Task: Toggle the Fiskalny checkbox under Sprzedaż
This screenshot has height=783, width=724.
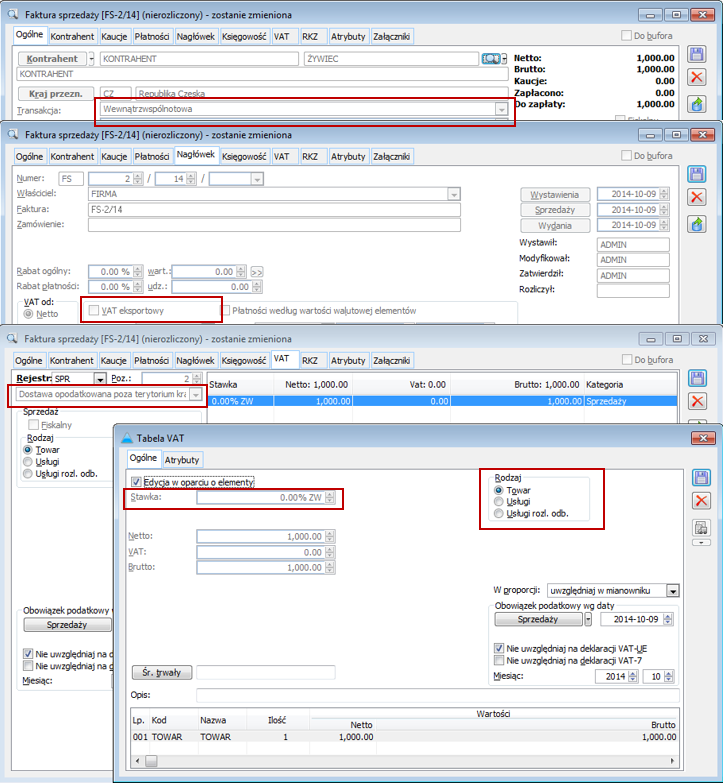Action: coord(33,424)
